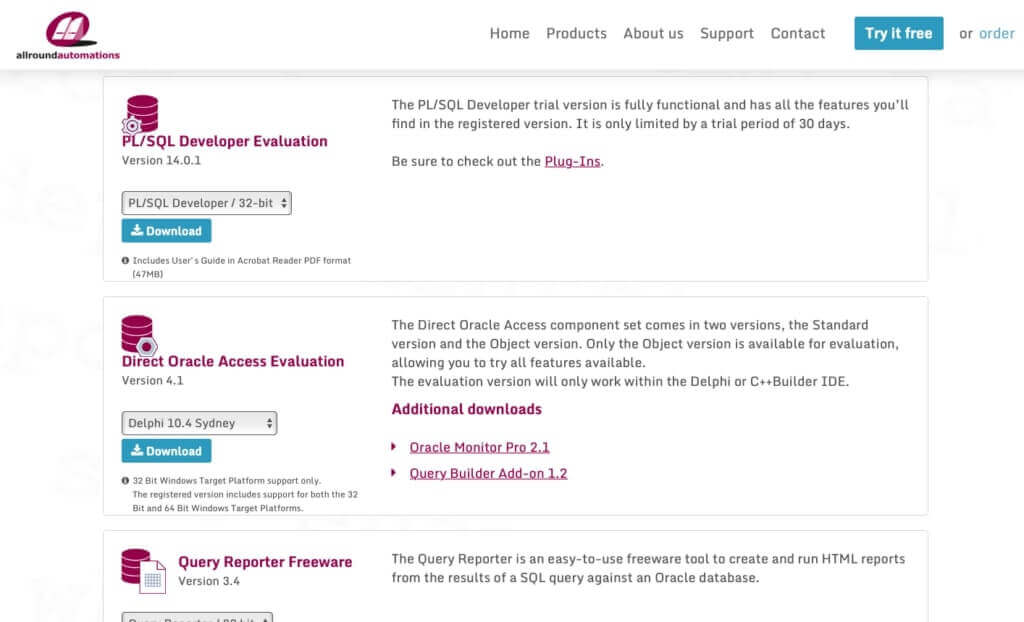
Task: Click the Allround Automations logo
Action: click(68, 35)
